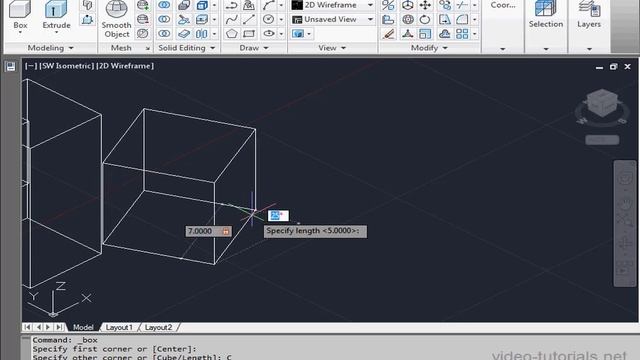Restore the drawing viewport window
Screen dimensions: 640x360
[x=613, y=67]
